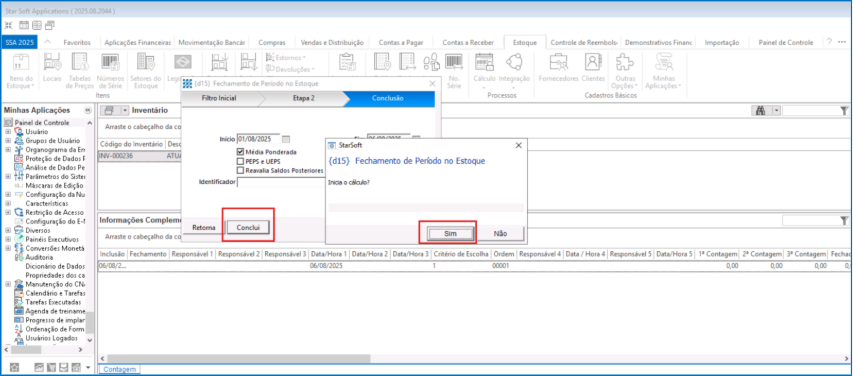
Task: Click the SSA 2025 application button
Action: pos(19,42)
